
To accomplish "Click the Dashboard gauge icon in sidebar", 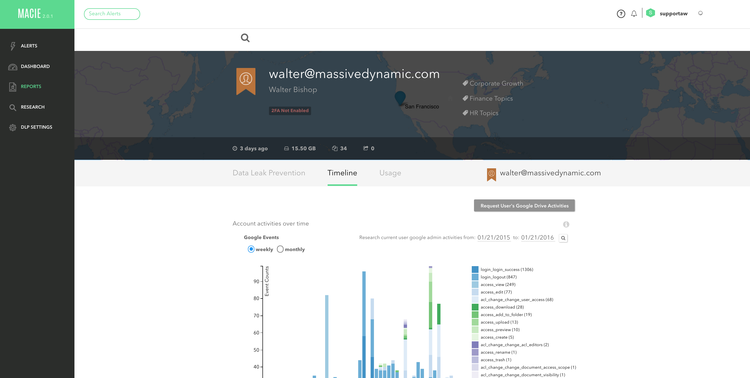I will click(x=13, y=67).
